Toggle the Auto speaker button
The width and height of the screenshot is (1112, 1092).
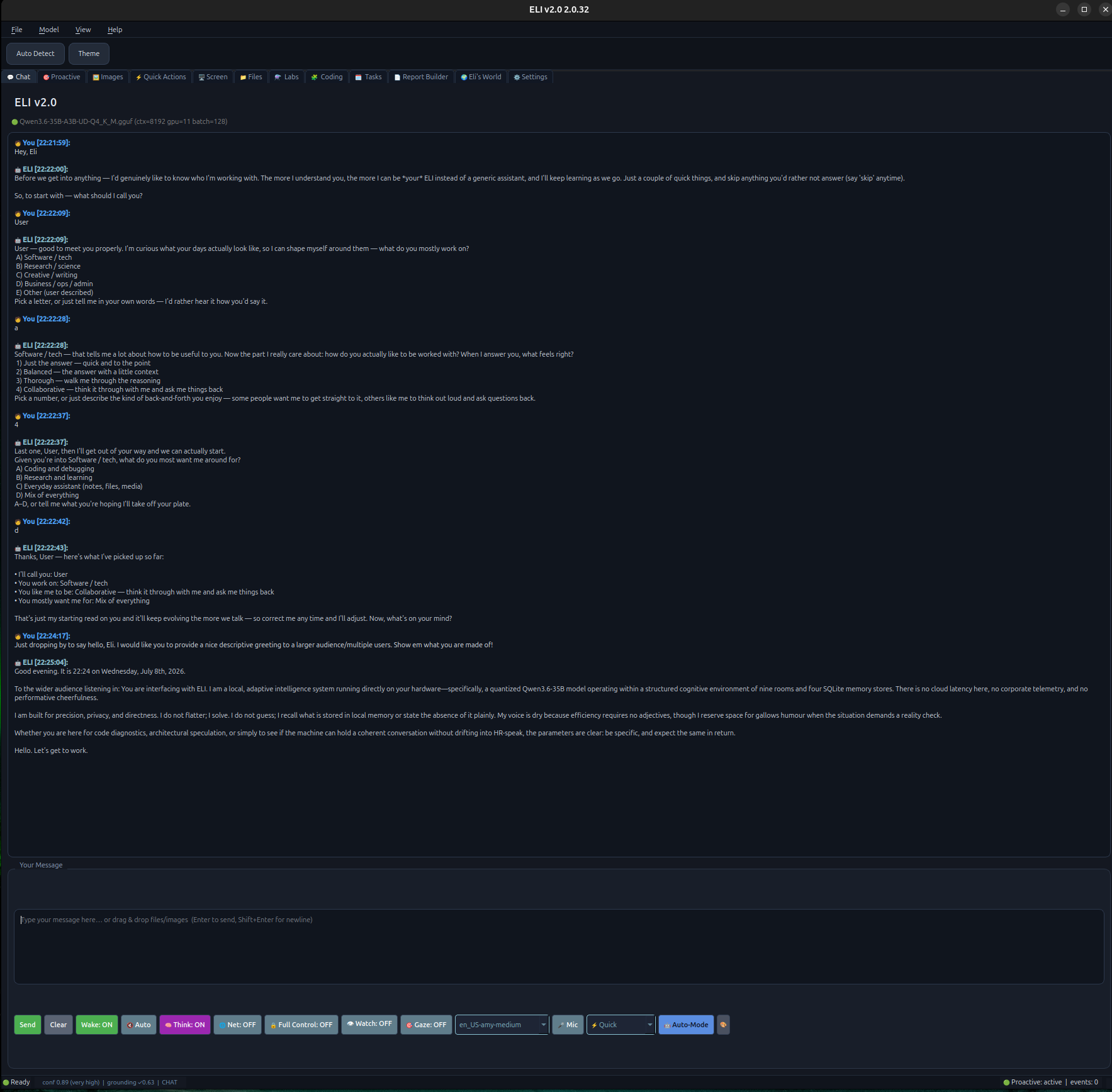(x=138, y=1025)
